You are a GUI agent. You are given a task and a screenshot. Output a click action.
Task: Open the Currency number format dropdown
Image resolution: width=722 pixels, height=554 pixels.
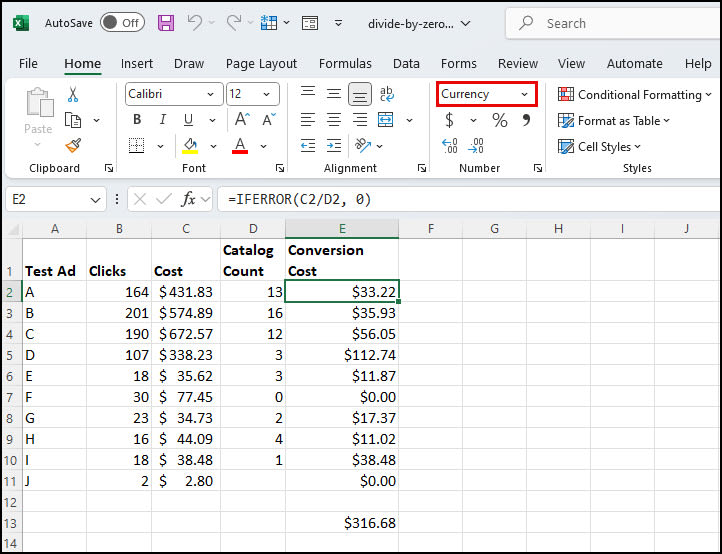coord(524,94)
